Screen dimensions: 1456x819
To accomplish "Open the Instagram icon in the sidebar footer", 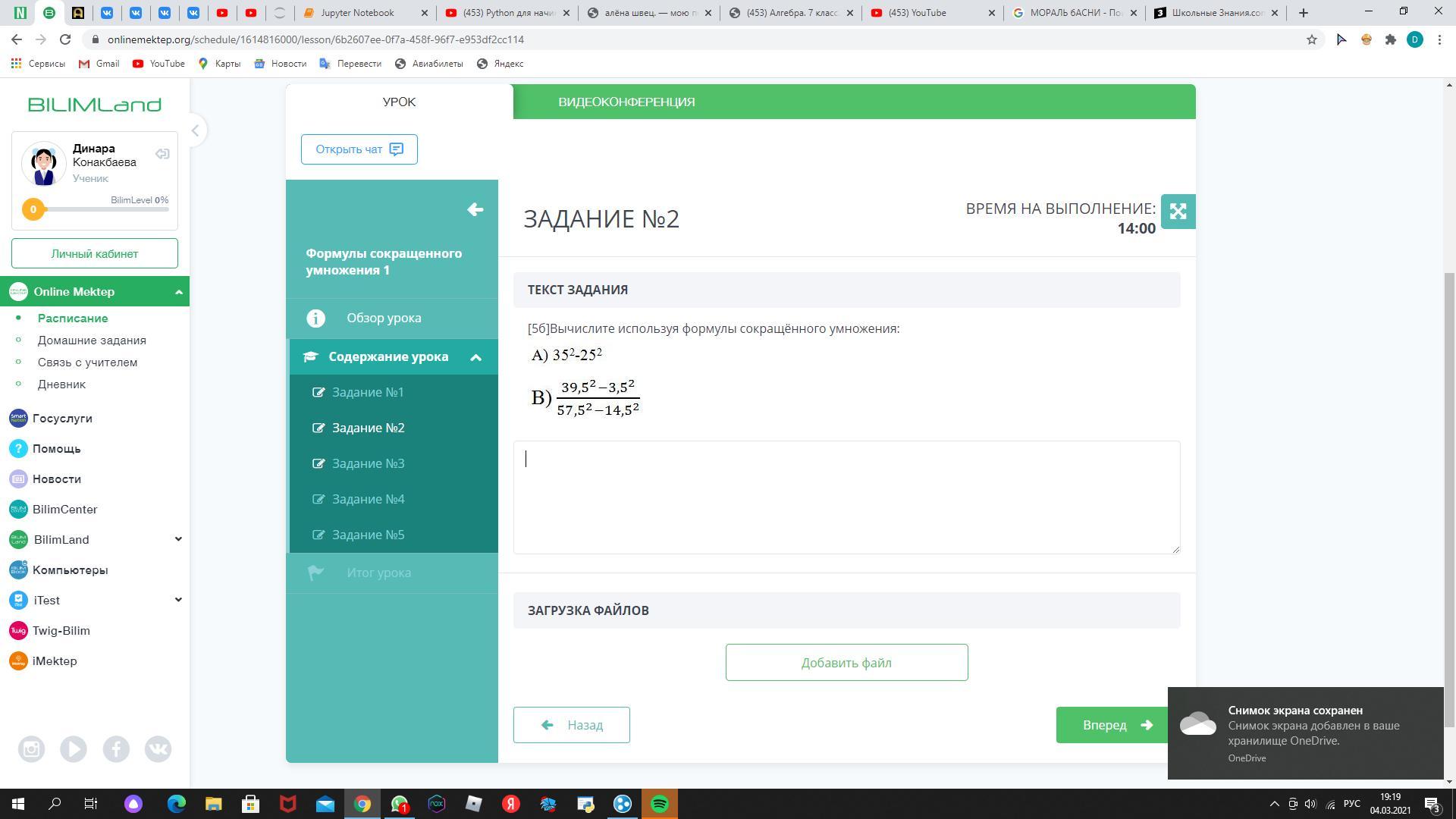I will pyautogui.click(x=32, y=749).
